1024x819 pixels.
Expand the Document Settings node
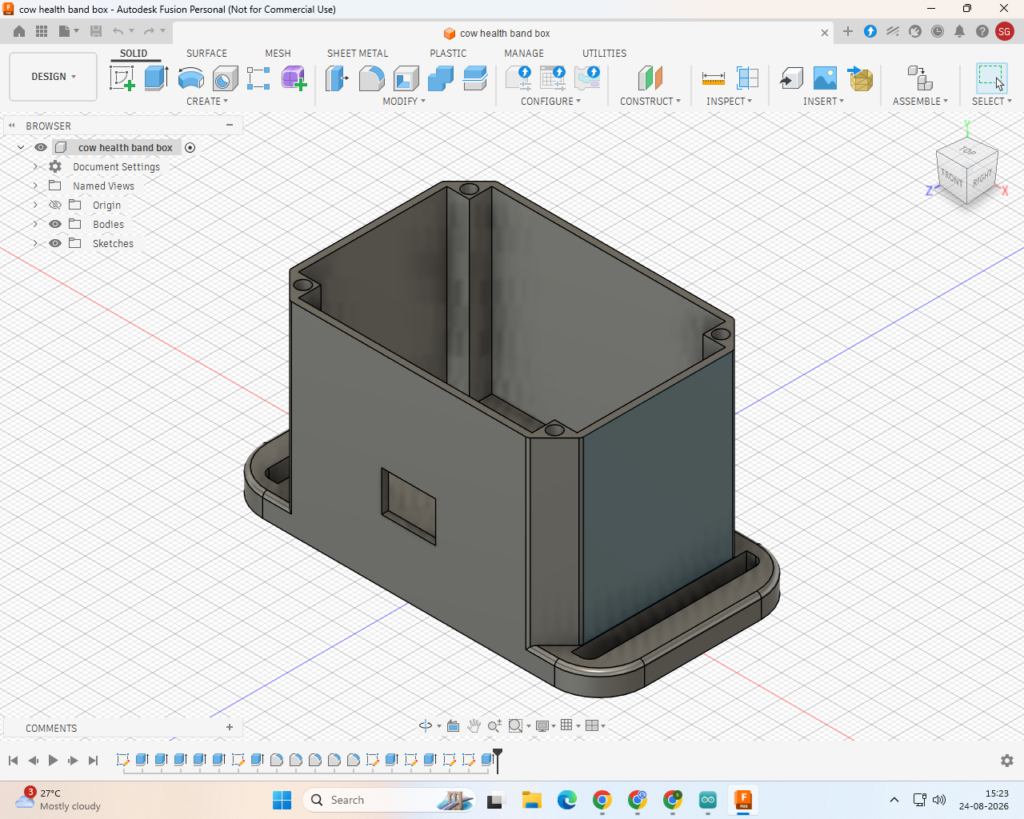point(35,167)
